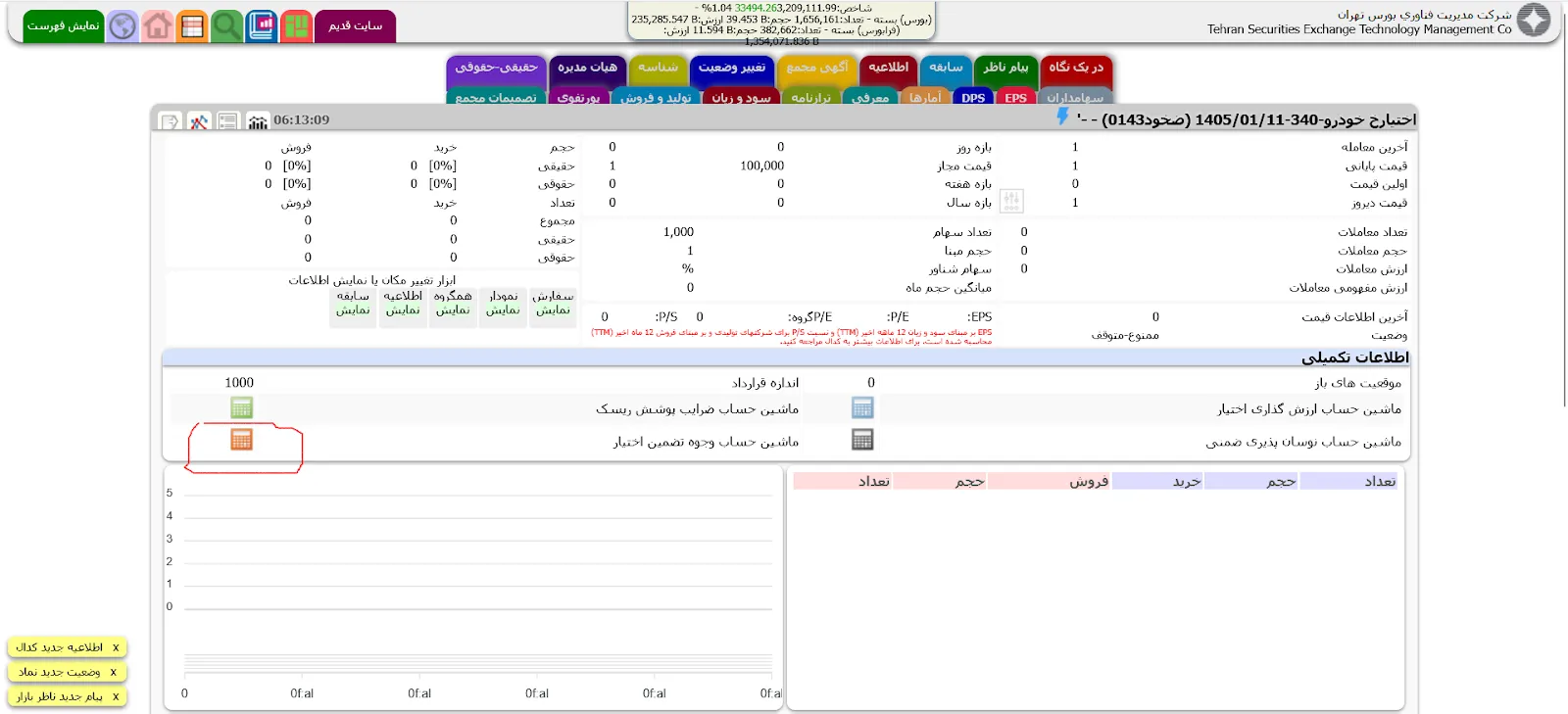Image resolution: width=1568 pixels, height=714 pixels.
Task: Click the 'نمایش فهرست' green button
Action: tap(63, 26)
